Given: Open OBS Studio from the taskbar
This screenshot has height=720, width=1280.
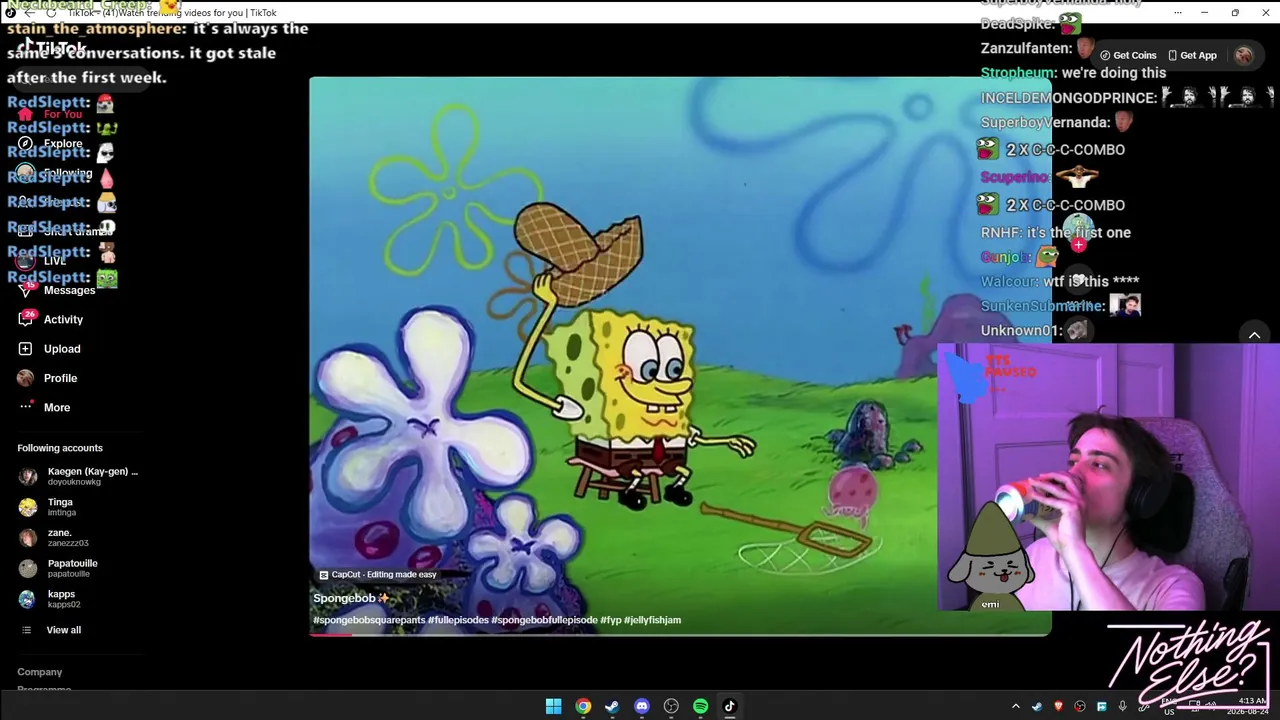Looking at the screenshot, I should click(671, 706).
